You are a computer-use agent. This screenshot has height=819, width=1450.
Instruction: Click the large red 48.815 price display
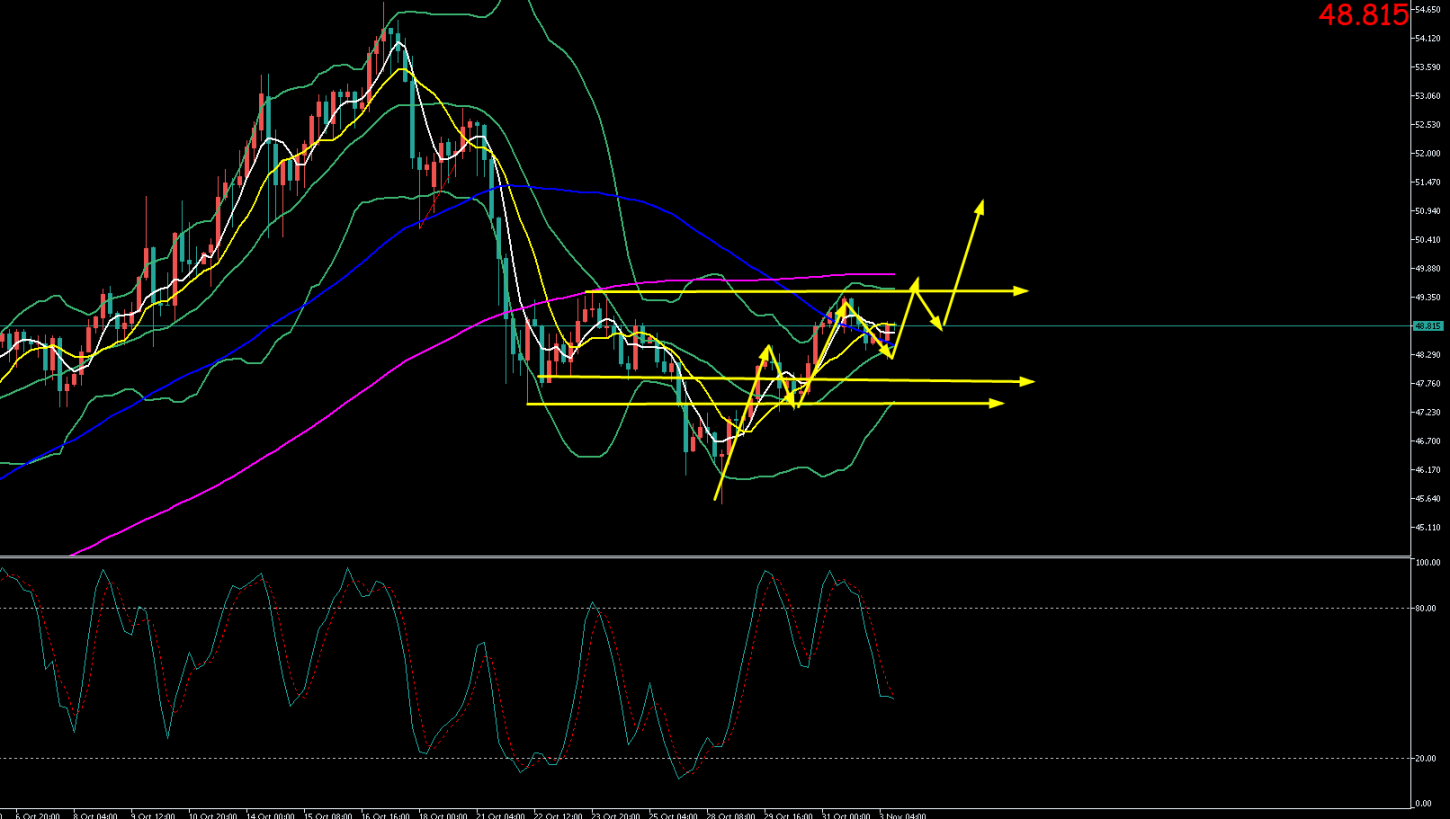click(1362, 15)
